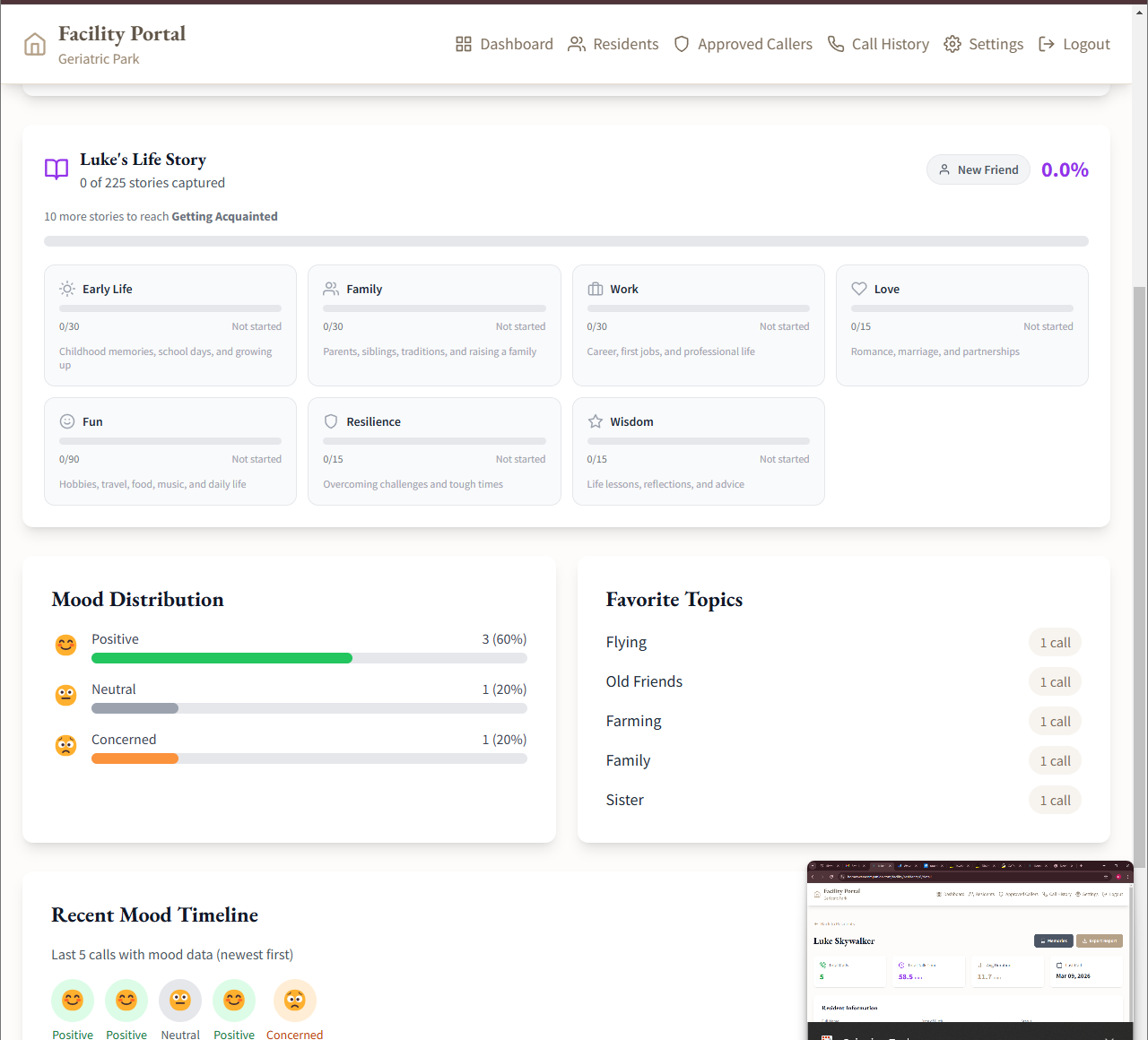Click the Positive mood green progress bar
The image size is (1148, 1040).
point(222,658)
